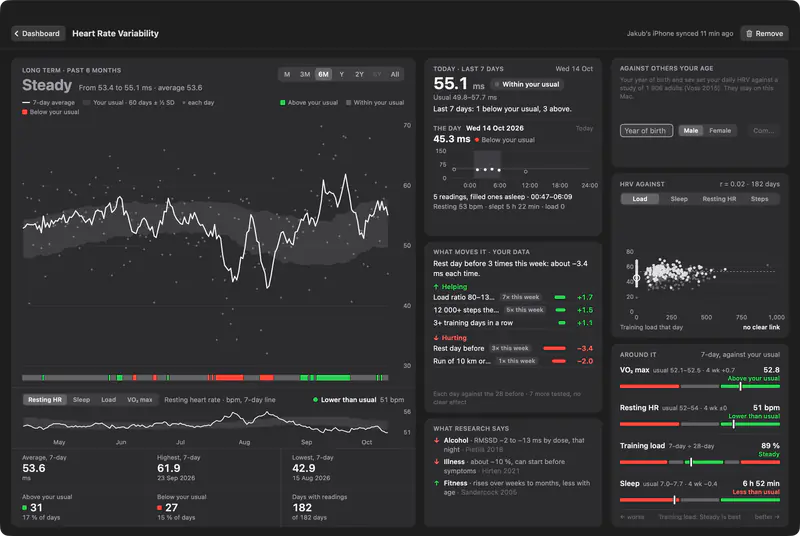Screen dimensions: 800x536
Task: Switch time range to 3M
Action: pyautogui.click(x=305, y=74)
